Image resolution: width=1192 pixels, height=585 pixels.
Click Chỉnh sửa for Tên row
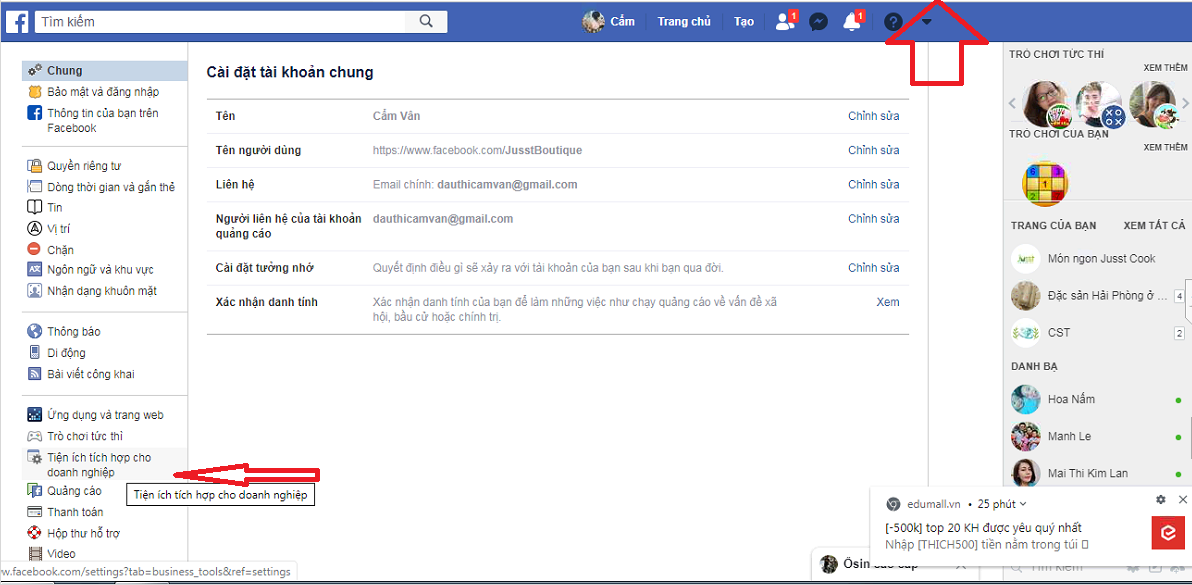pyautogui.click(x=873, y=116)
